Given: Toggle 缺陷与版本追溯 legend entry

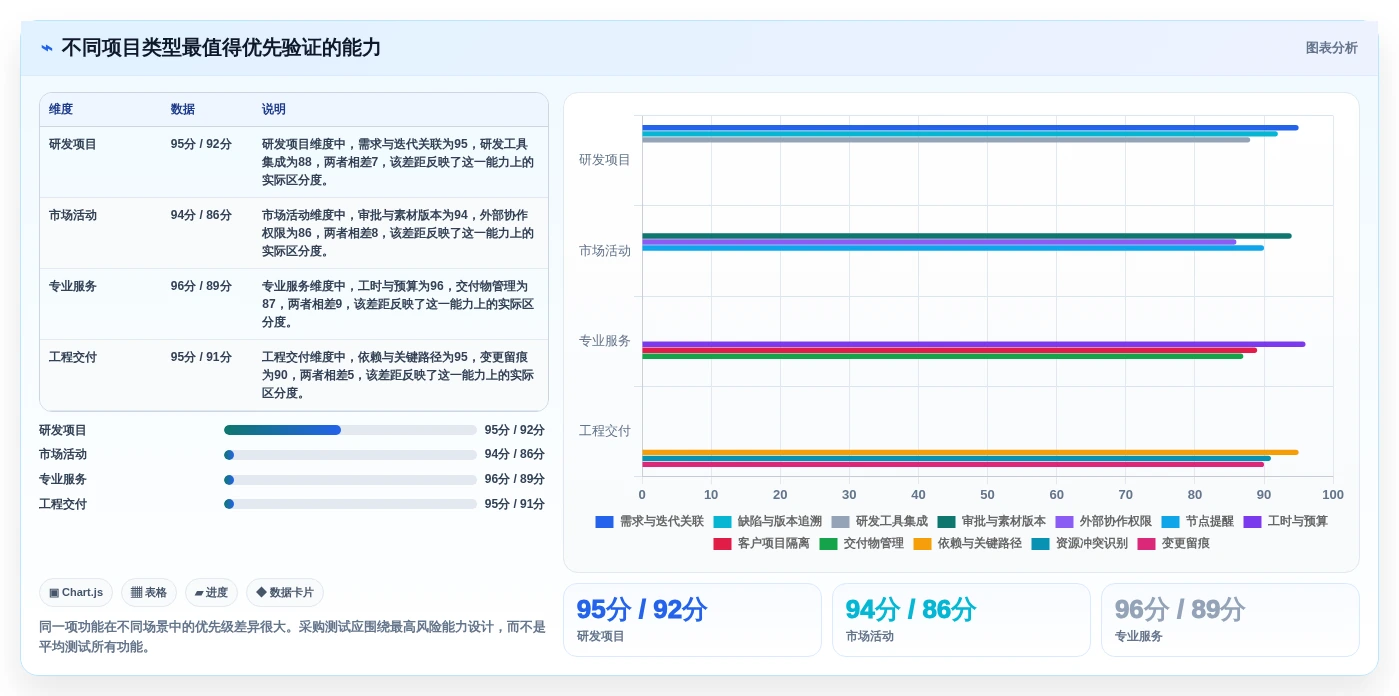Looking at the screenshot, I should click(x=767, y=521).
